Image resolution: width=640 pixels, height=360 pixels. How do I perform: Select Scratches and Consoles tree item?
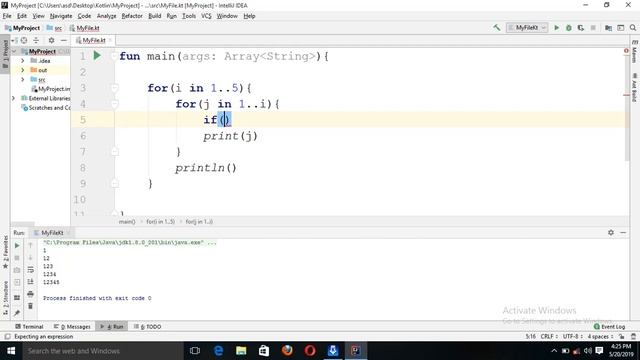pyautogui.click(x=46, y=108)
